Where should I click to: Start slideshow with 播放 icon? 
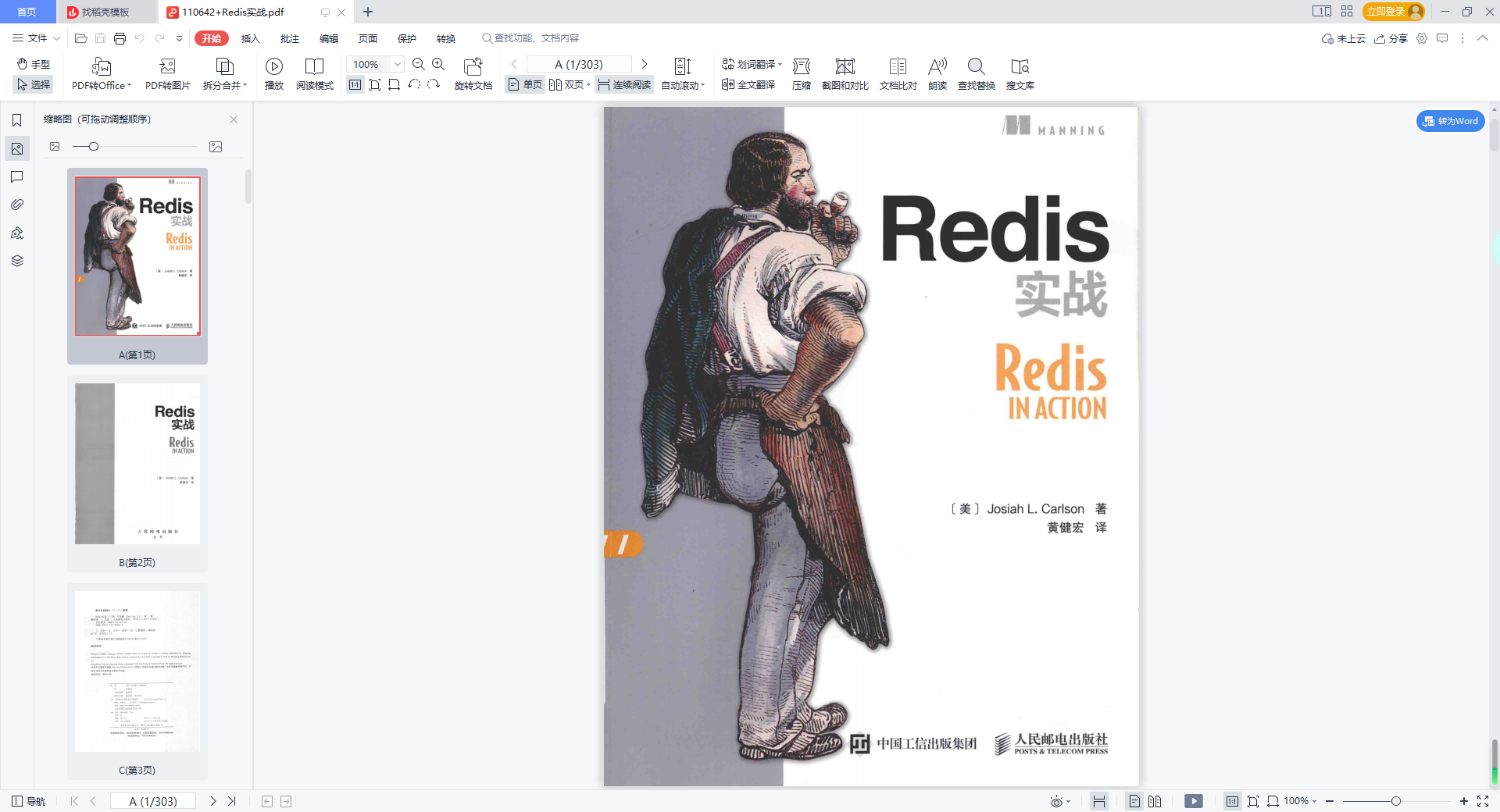point(273,66)
